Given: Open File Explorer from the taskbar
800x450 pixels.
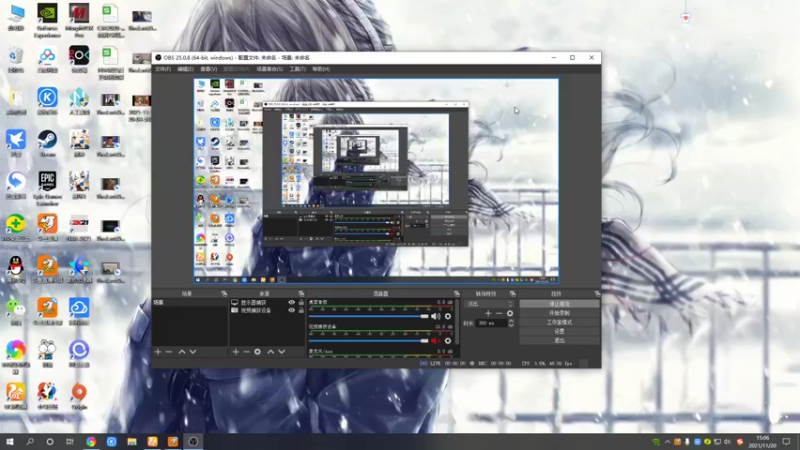Looking at the screenshot, I should coord(132,442).
